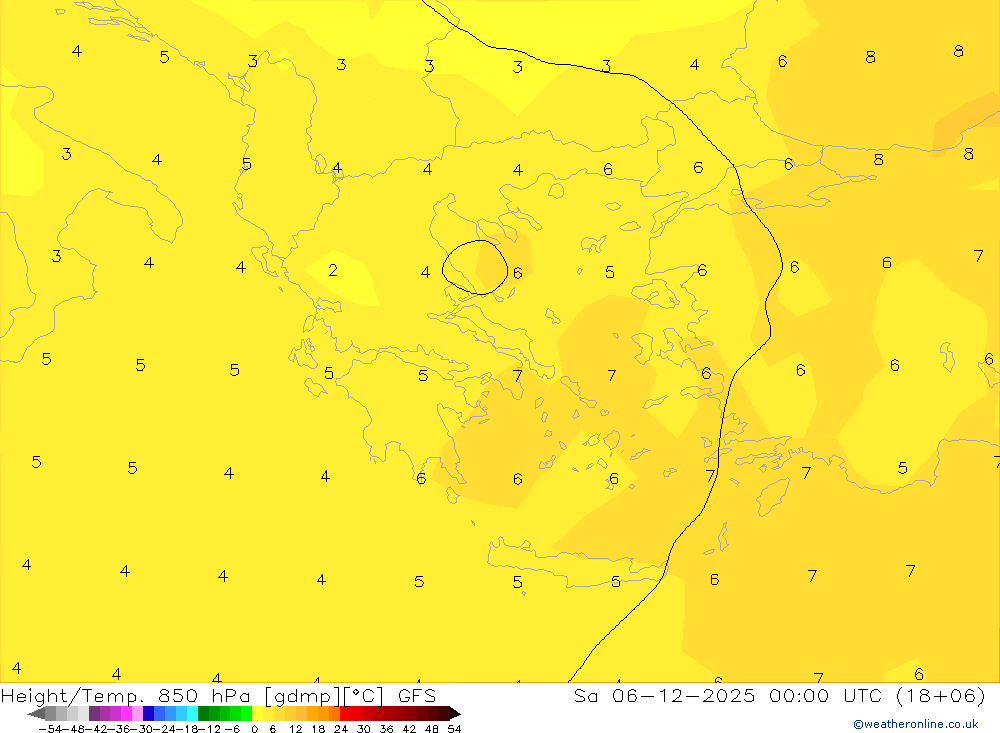Pick the light pink legend swatch
The image size is (1000, 733).
click(x=137, y=713)
